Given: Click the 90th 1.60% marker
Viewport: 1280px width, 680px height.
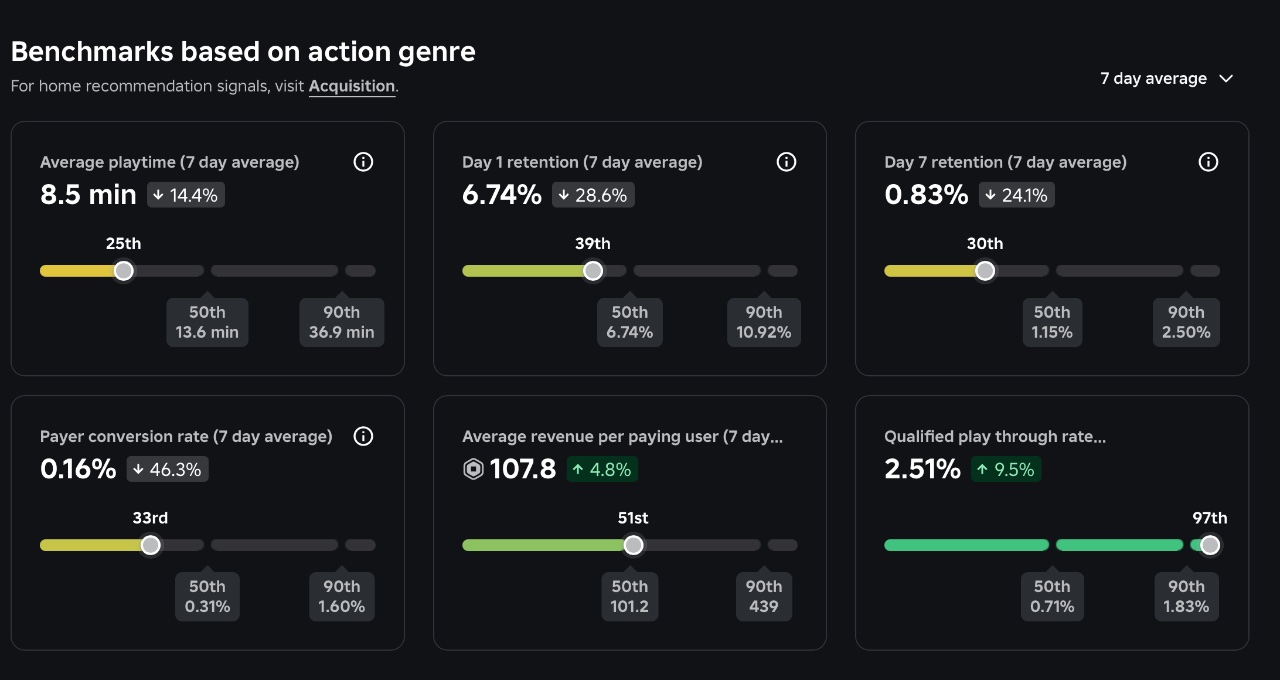Looking at the screenshot, I should pos(342,596).
